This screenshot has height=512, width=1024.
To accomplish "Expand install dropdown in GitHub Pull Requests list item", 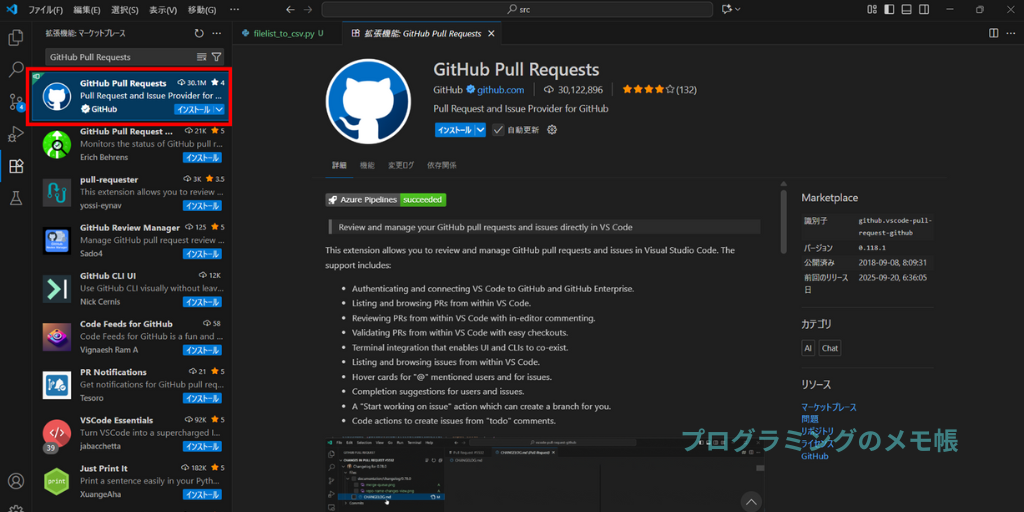I will pyautogui.click(x=218, y=109).
